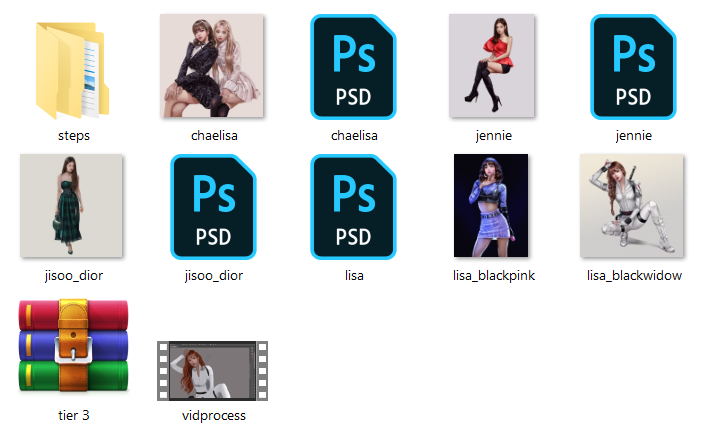
Task: Click the 'jisoo_dior' label under the PSD icon
Action: [x=214, y=276]
